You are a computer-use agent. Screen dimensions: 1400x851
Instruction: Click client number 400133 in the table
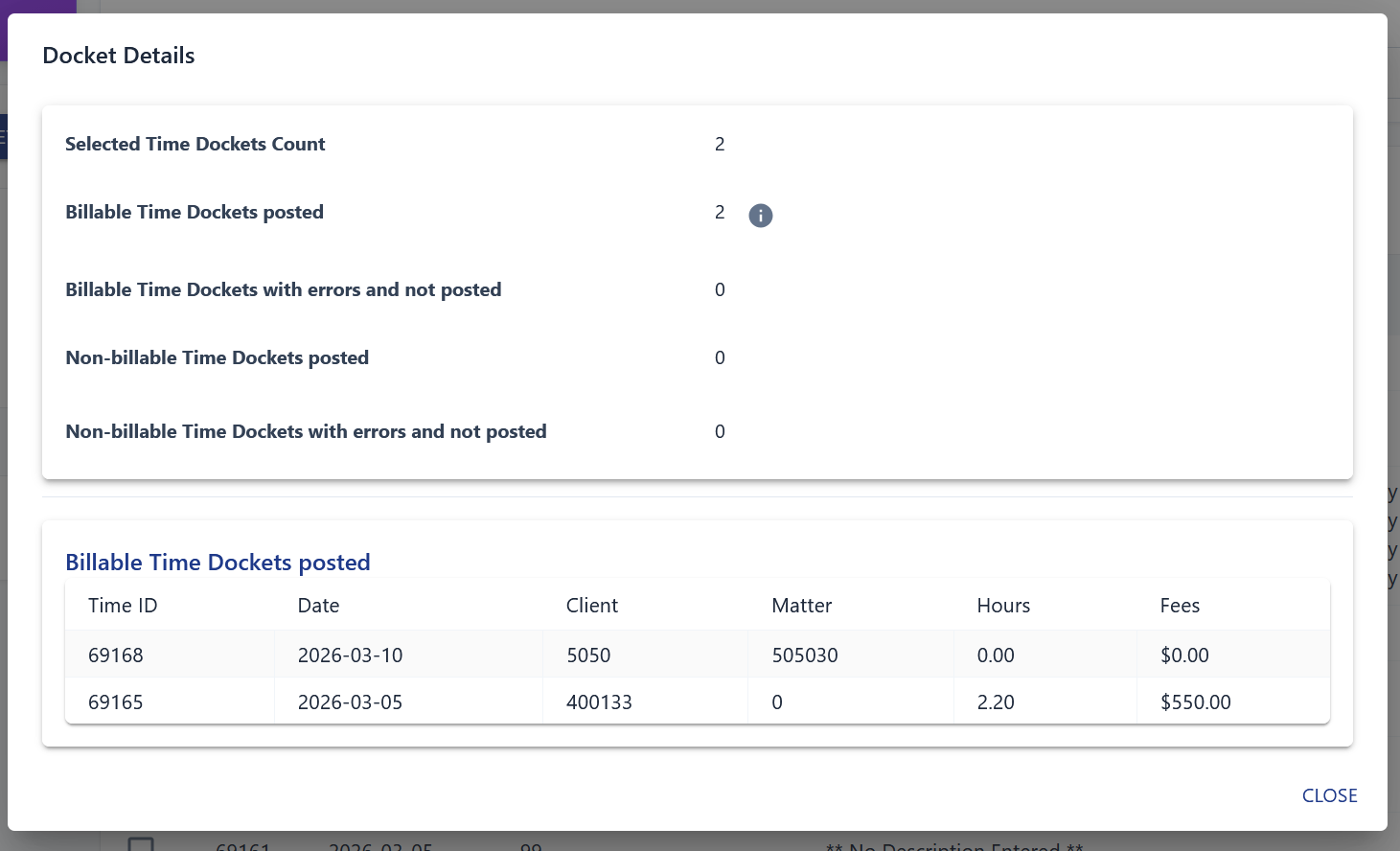click(599, 701)
